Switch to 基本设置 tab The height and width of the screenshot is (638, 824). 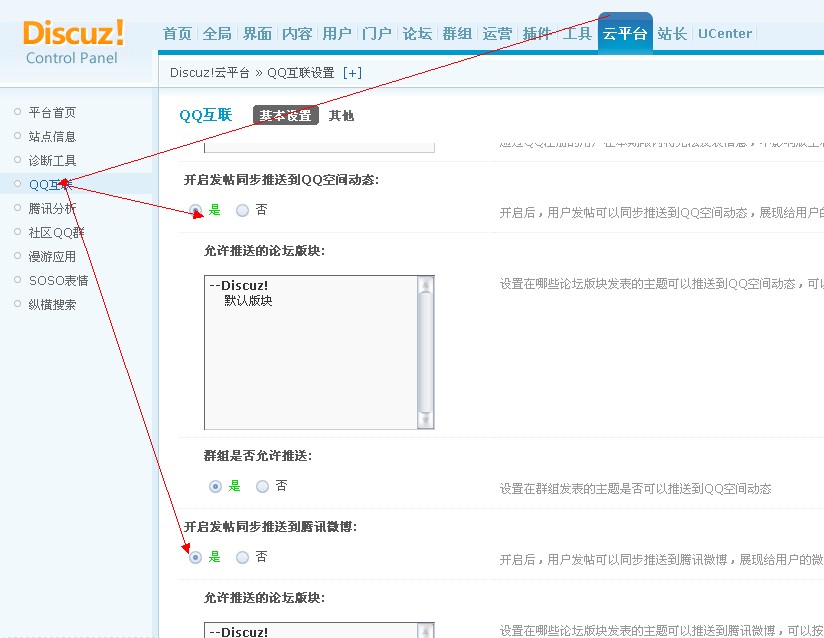pyautogui.click(x=286, y=115)
